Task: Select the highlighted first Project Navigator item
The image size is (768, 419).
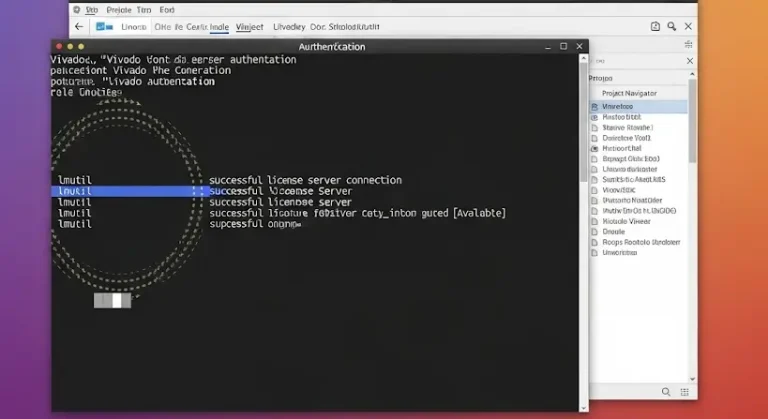Action: [x=638, y=106]
